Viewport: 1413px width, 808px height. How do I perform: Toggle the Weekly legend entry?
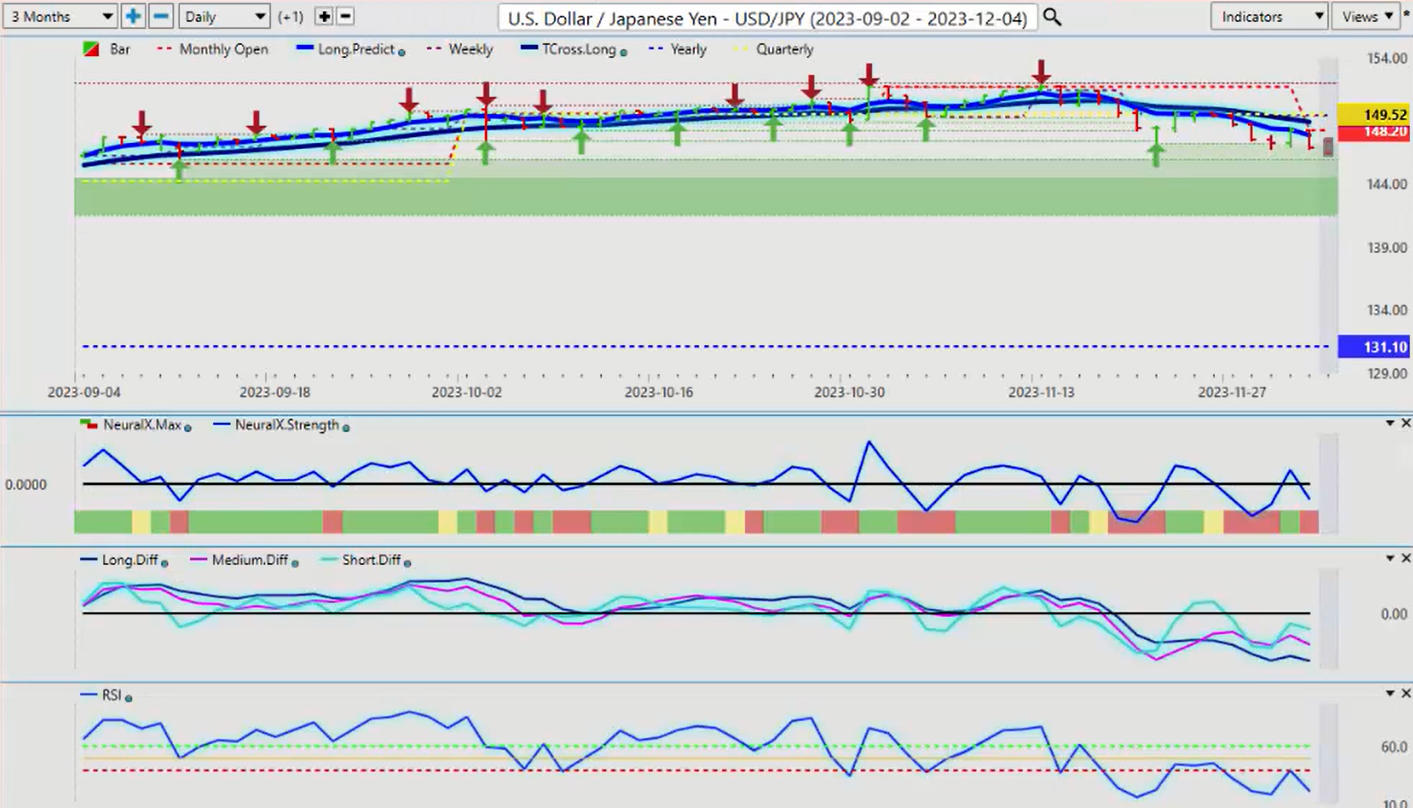pos(461,49)
